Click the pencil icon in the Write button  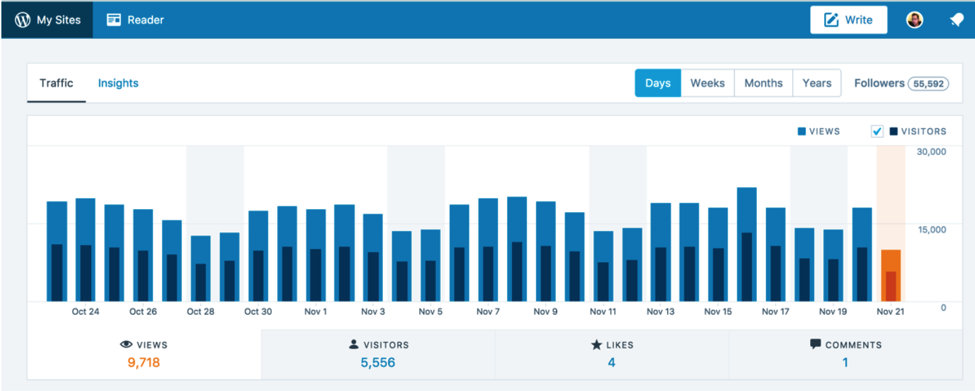point(831,20)
